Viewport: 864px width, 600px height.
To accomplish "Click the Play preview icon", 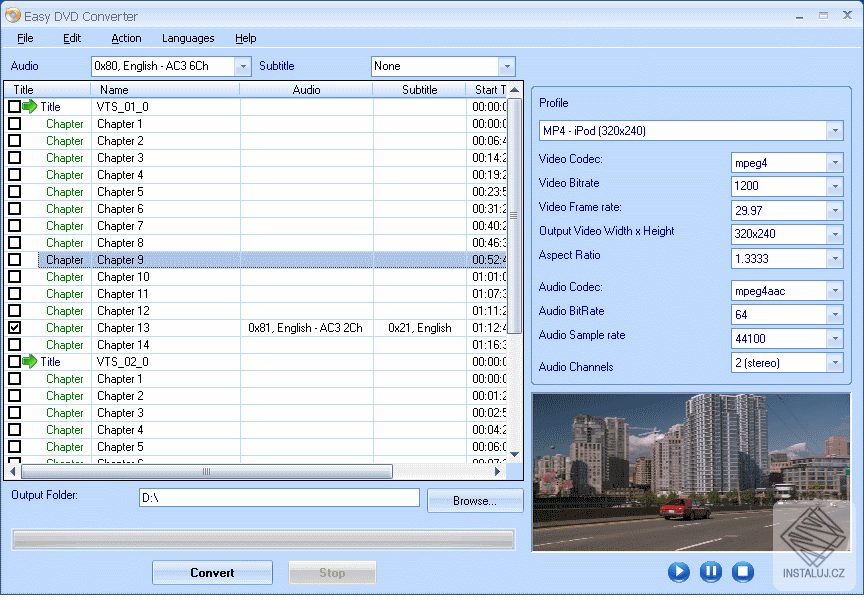I will click(x=679, y=572).
